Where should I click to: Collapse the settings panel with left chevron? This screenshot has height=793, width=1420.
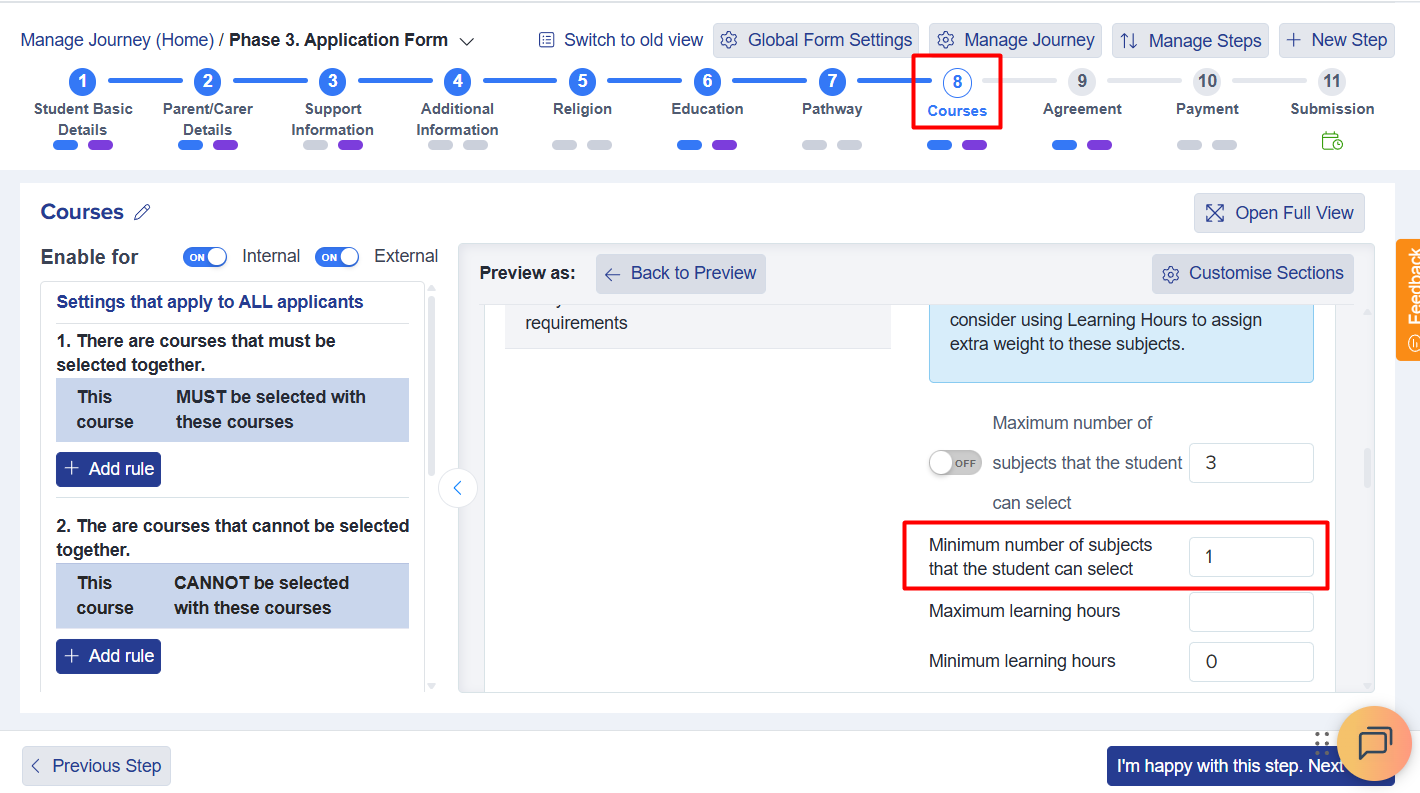[x=458, y=488]
